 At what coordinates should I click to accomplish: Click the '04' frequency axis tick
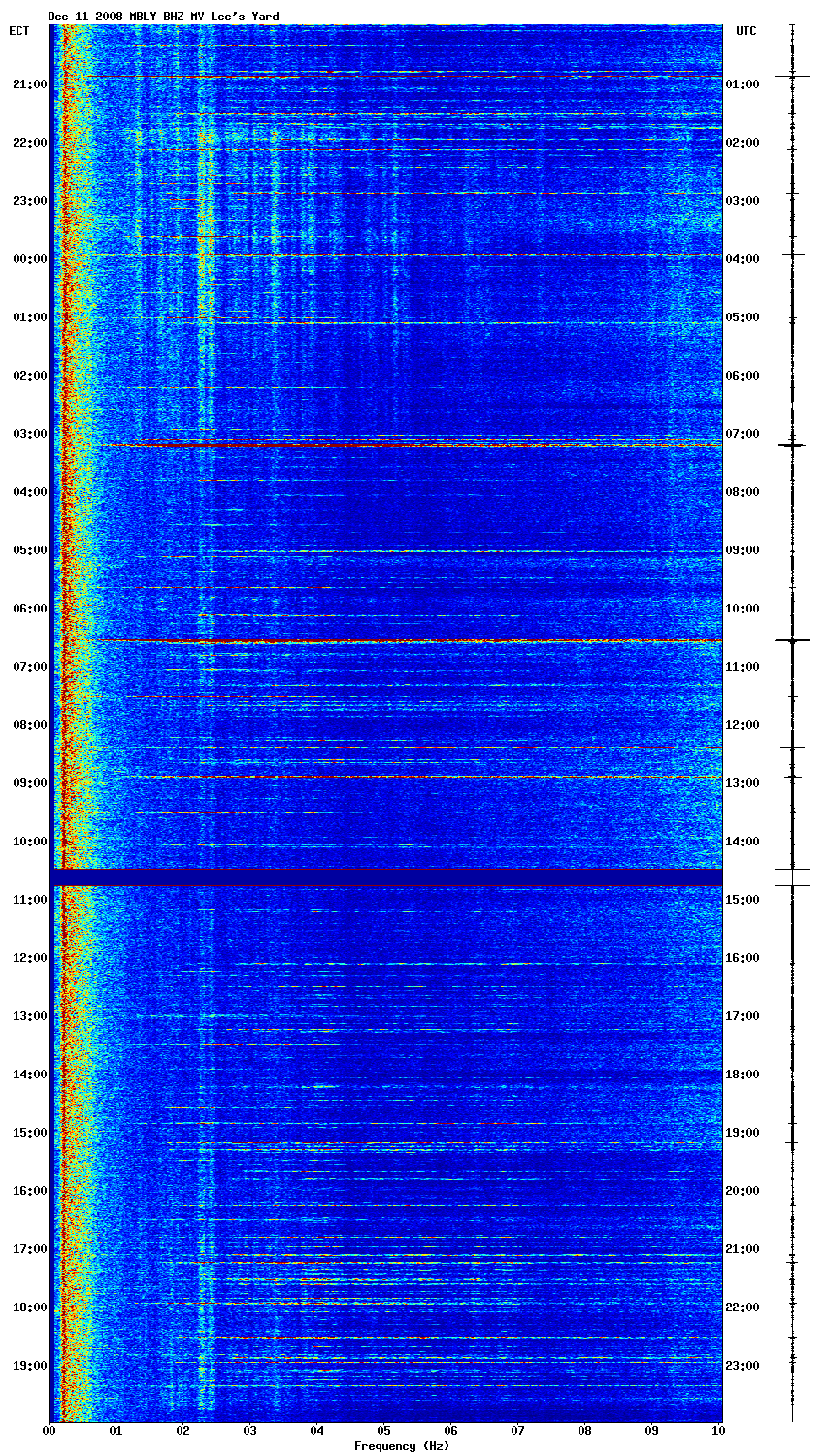tap(317, 1431)
